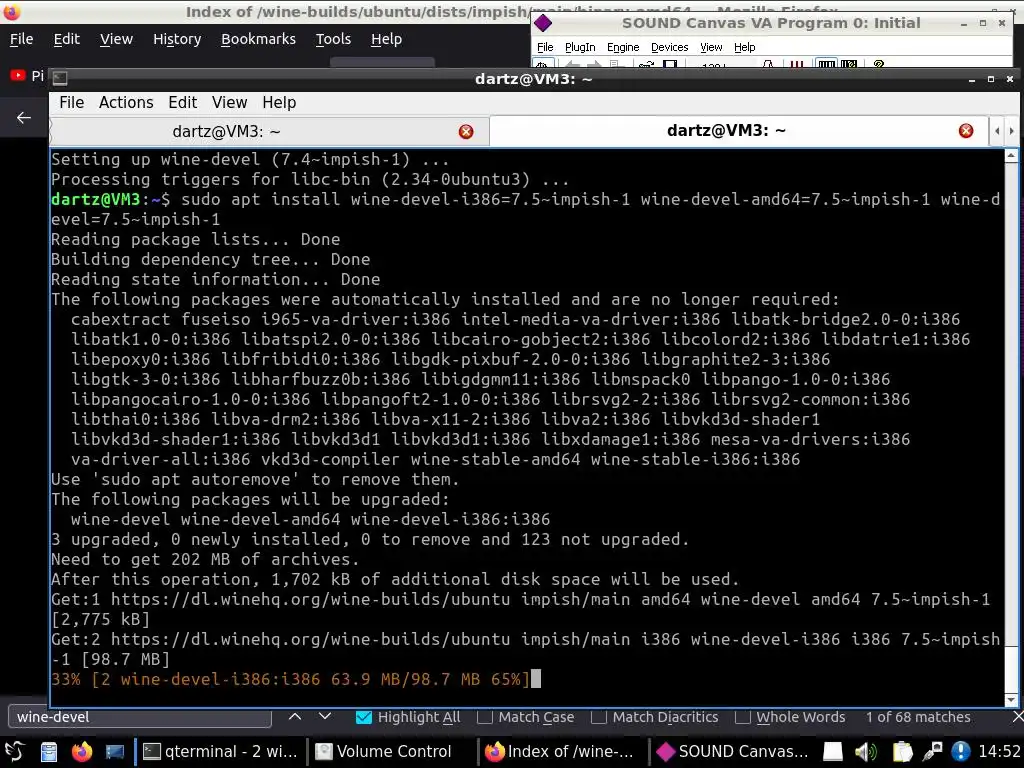The height and width of the screenshot is (768, 1024).
Task: Uncheck the Highlight All checkbox
Action: pyautogui.click(x=364, y=717)
